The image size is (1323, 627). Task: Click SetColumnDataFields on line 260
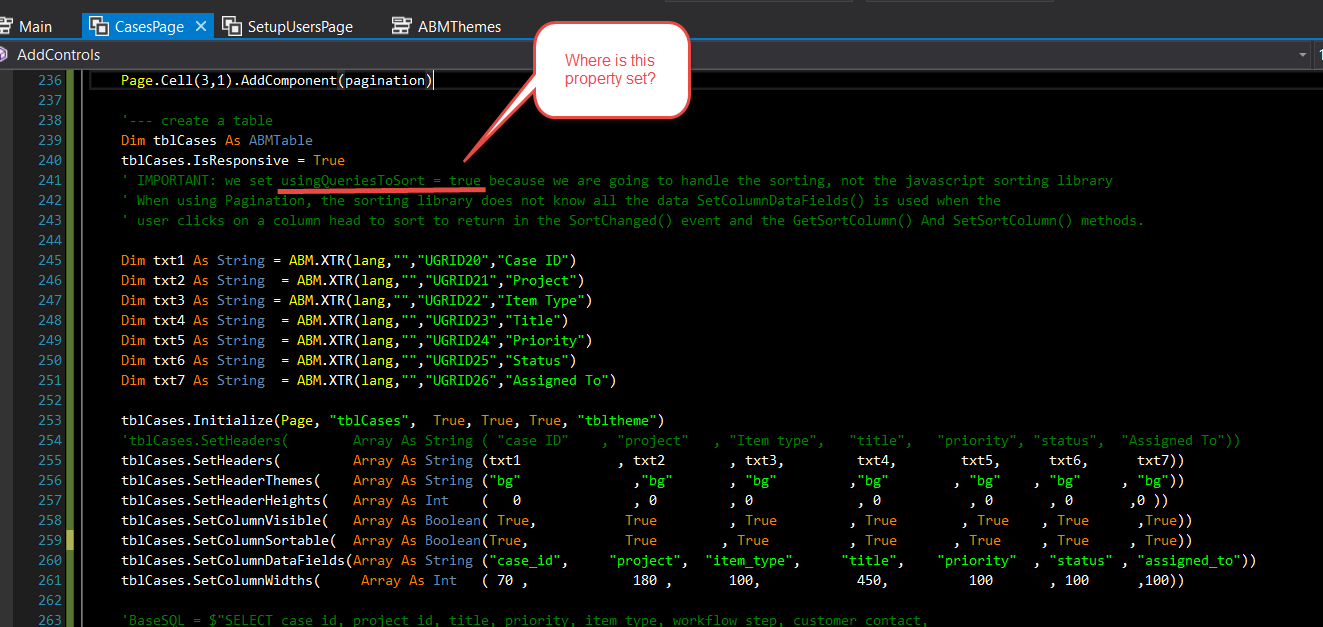270,560
